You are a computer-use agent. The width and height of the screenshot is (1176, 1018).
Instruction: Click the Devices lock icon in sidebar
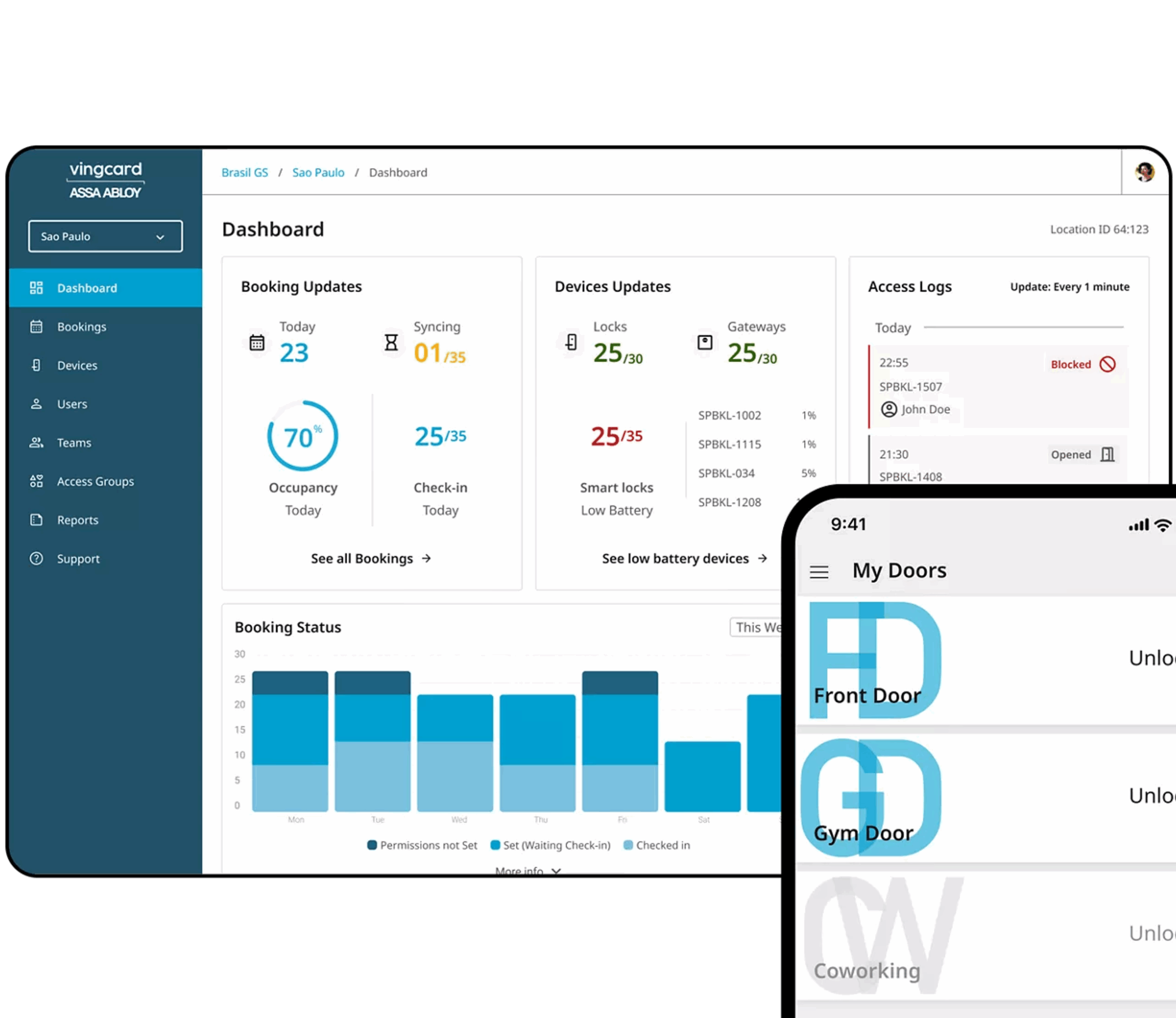pos(36,365)
